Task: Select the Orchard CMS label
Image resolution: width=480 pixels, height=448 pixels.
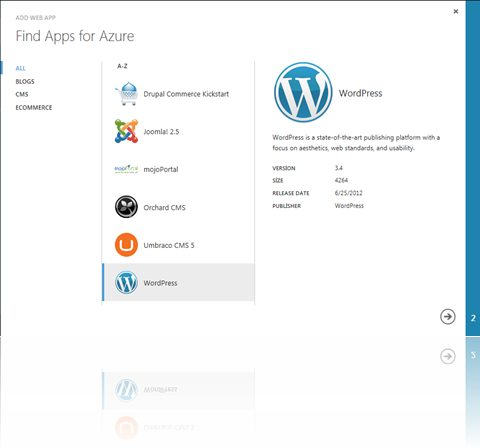Action: (x=164, y=207)
